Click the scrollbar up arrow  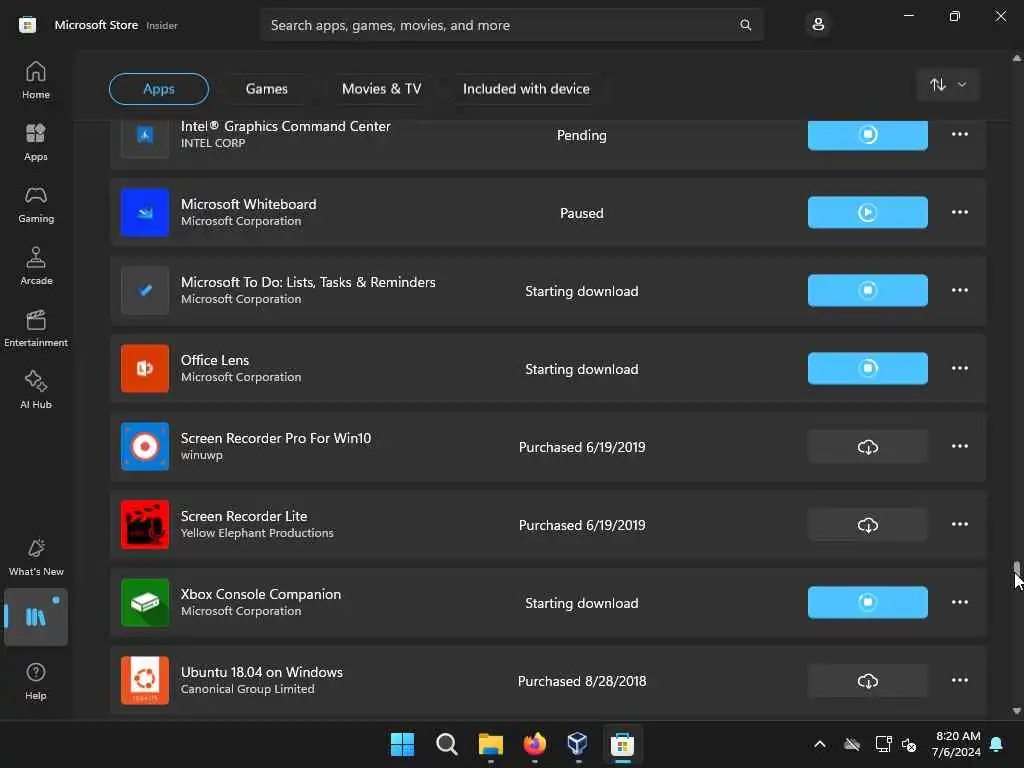(1016, 58)
